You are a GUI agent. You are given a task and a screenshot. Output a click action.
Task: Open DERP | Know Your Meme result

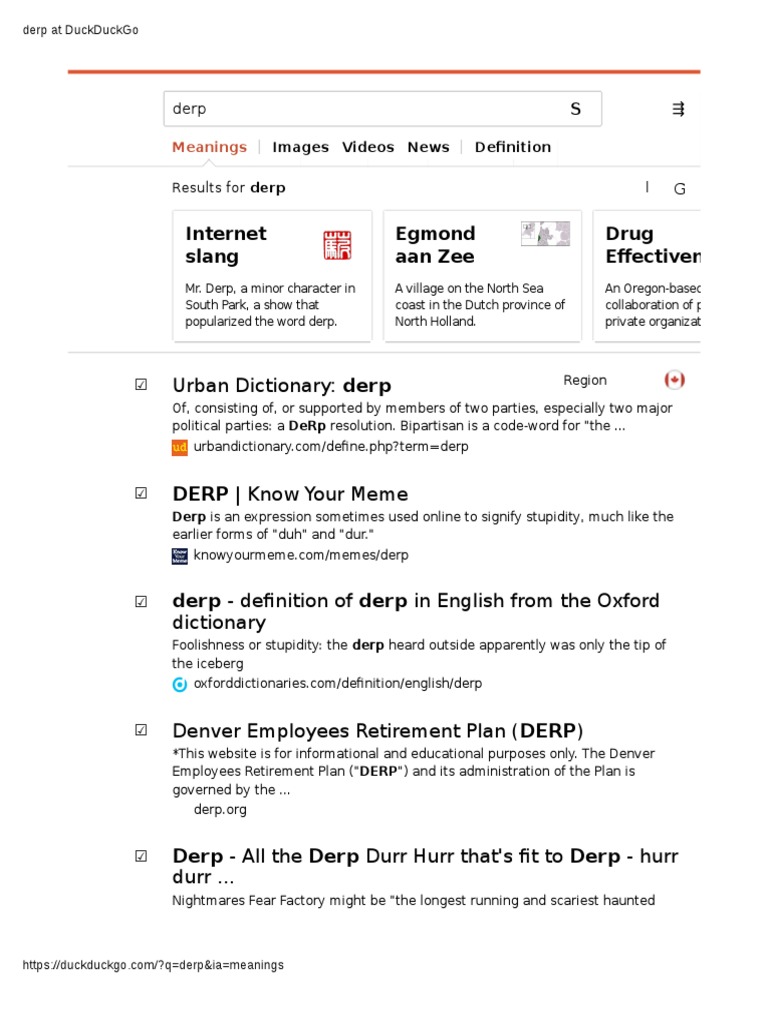pyautogui.click(x=290, y=494)
